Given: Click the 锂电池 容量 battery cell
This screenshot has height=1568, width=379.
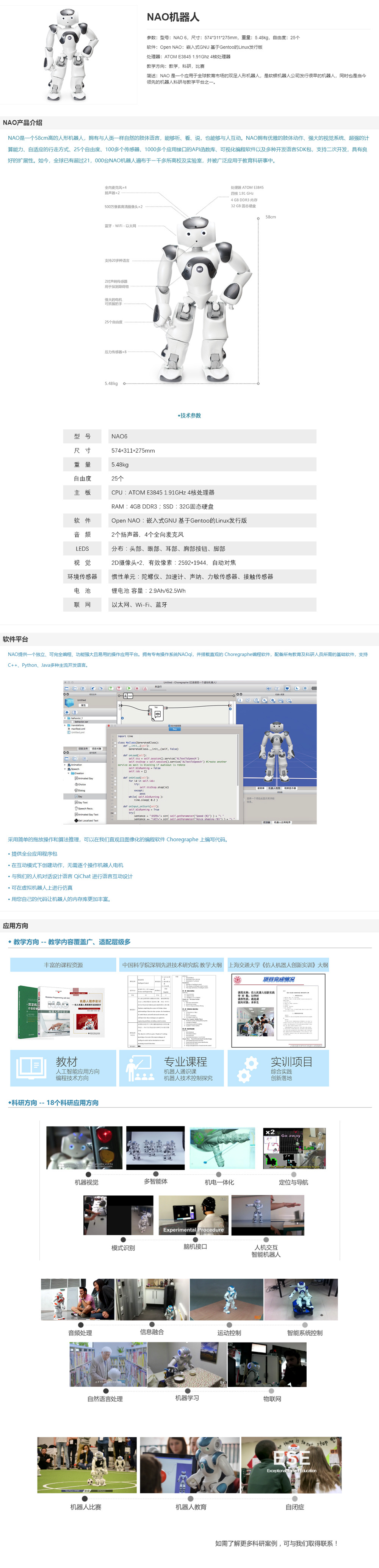Looking at the screenshot, I should pos(212,590).
